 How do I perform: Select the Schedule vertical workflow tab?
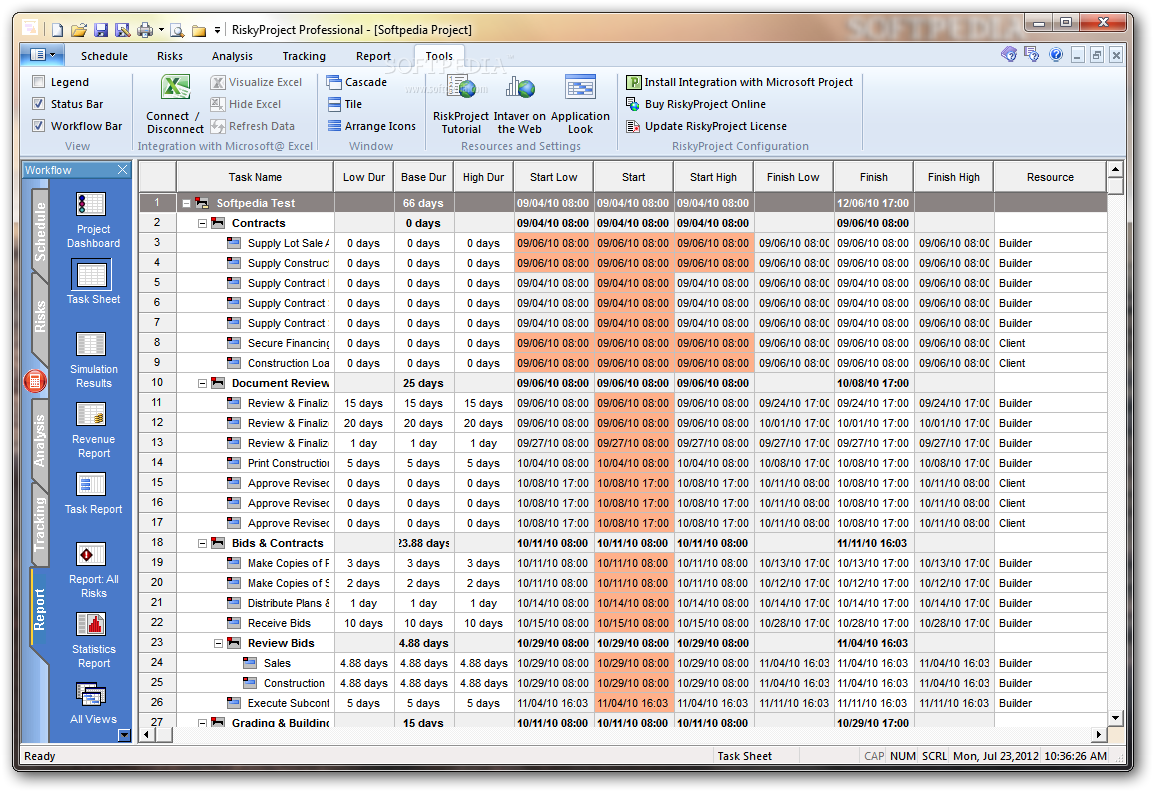coord(40,231)
